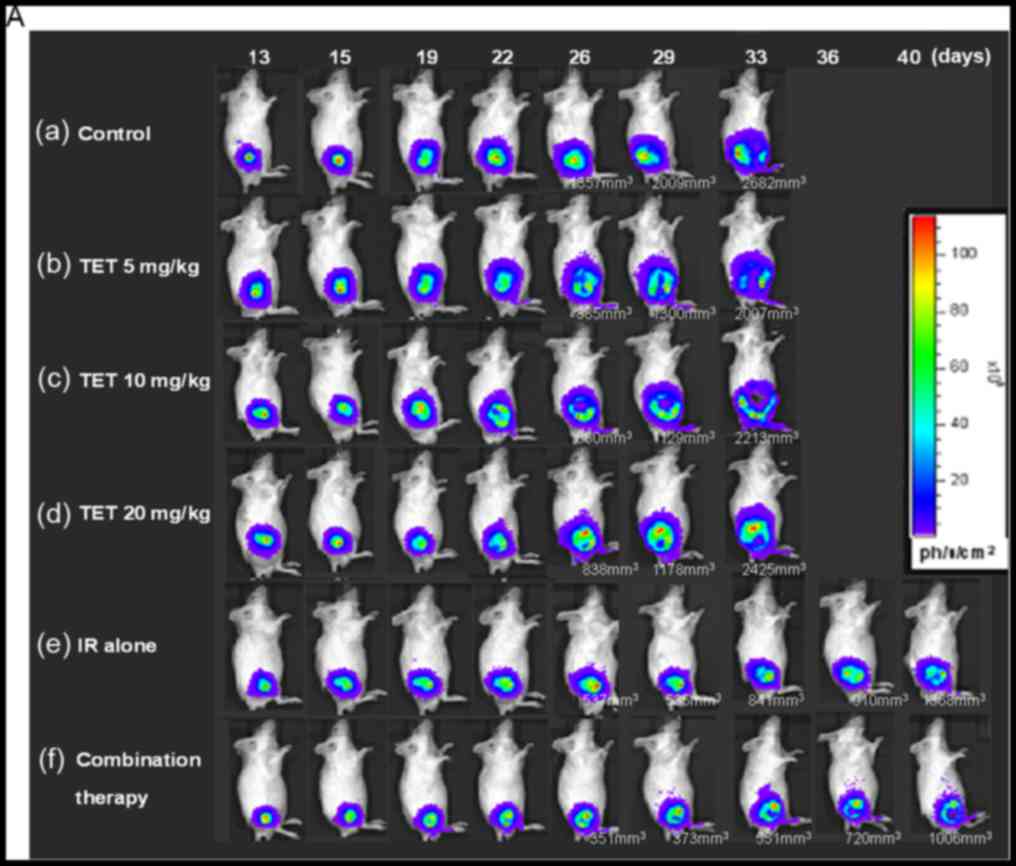Click the "(e) IR alone" row label
Screen dimensions: 1016x866
coord(96,645)
